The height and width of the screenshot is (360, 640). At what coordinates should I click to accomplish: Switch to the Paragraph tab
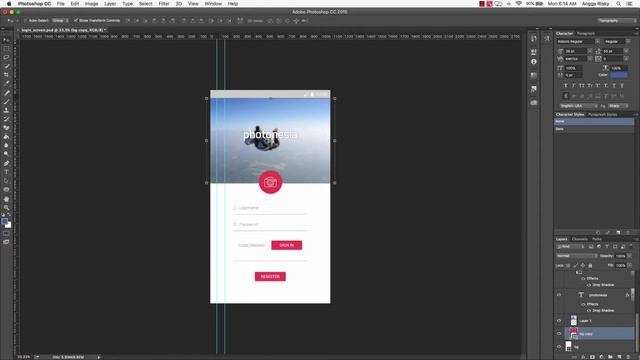(586, 33)
